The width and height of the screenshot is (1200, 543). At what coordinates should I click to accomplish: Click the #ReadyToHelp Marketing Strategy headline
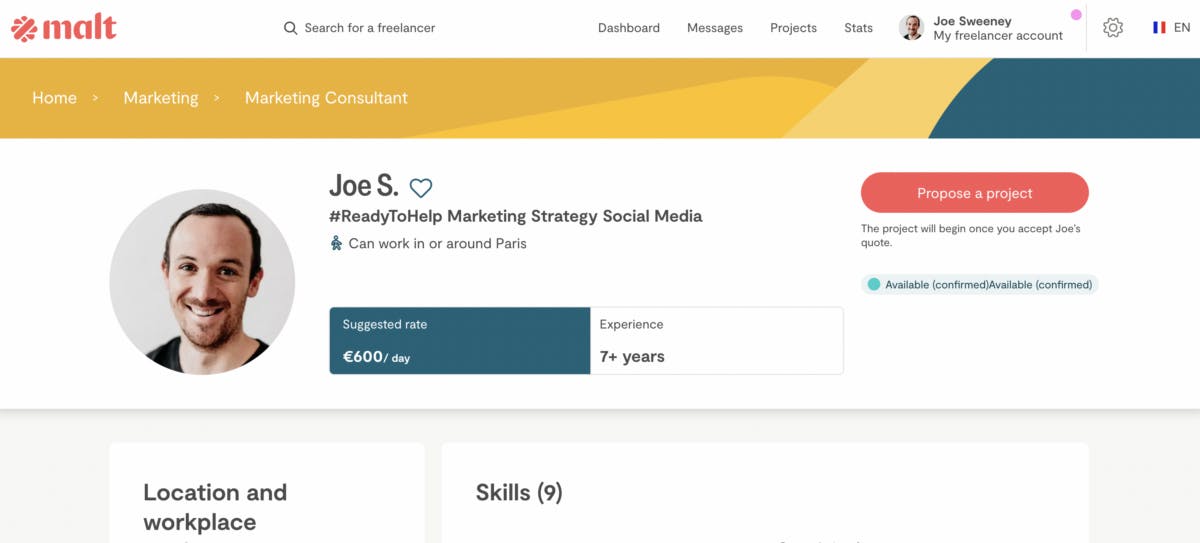pos(516,216)
